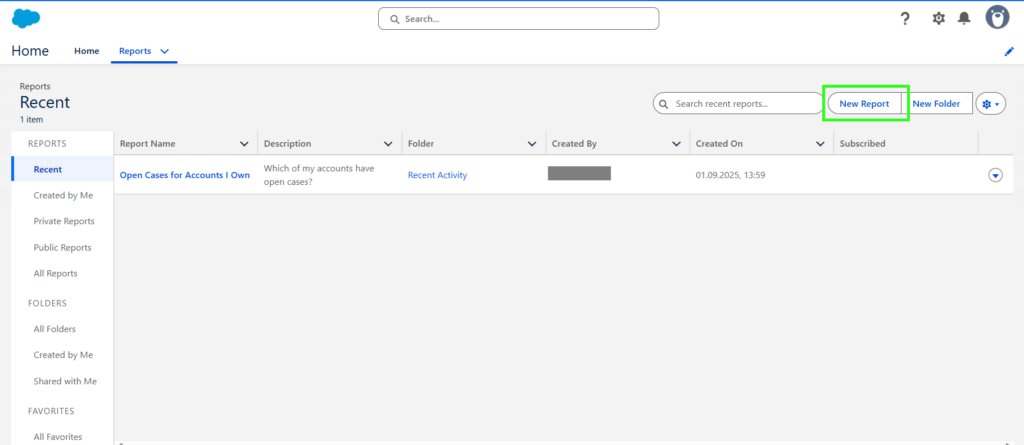Open Shared with Me folders
The width and height of the screenshot is (1024, 445).
pyautogui.click(x=63, y=381)
